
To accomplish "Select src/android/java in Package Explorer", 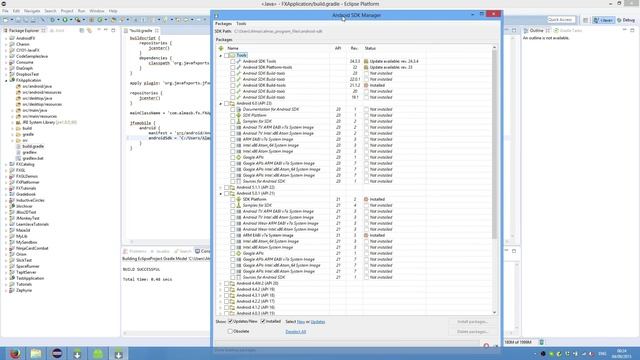I will [x=37, y=87].
